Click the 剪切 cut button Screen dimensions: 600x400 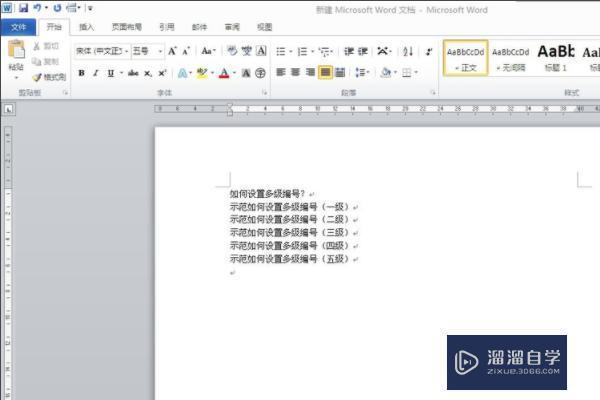46,46
